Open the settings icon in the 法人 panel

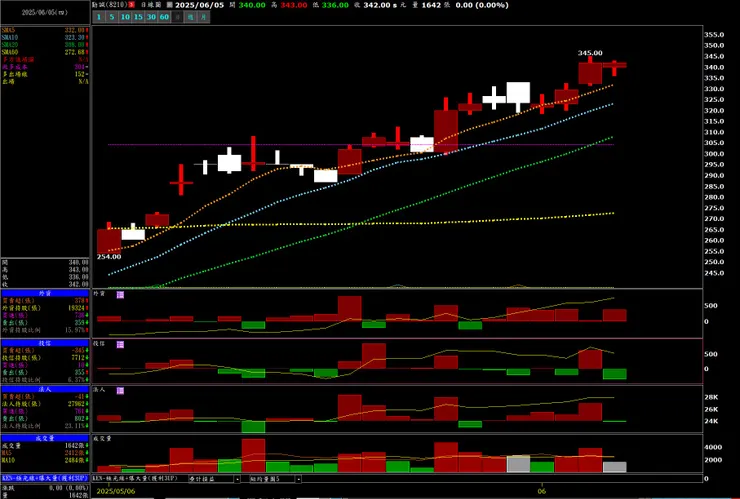point(120,391)
